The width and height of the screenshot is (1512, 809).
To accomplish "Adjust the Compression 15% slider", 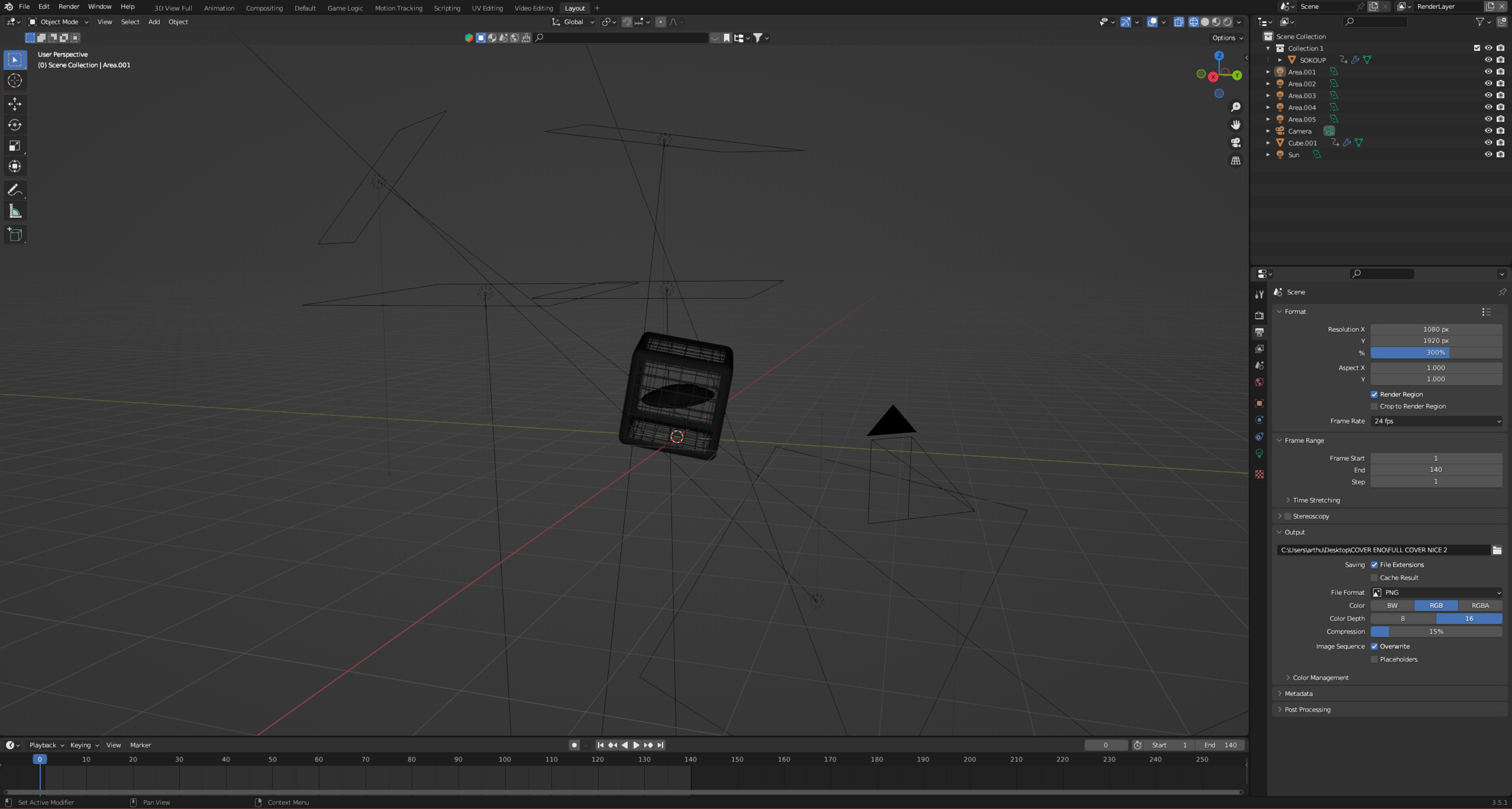I will pos(1436,632).
